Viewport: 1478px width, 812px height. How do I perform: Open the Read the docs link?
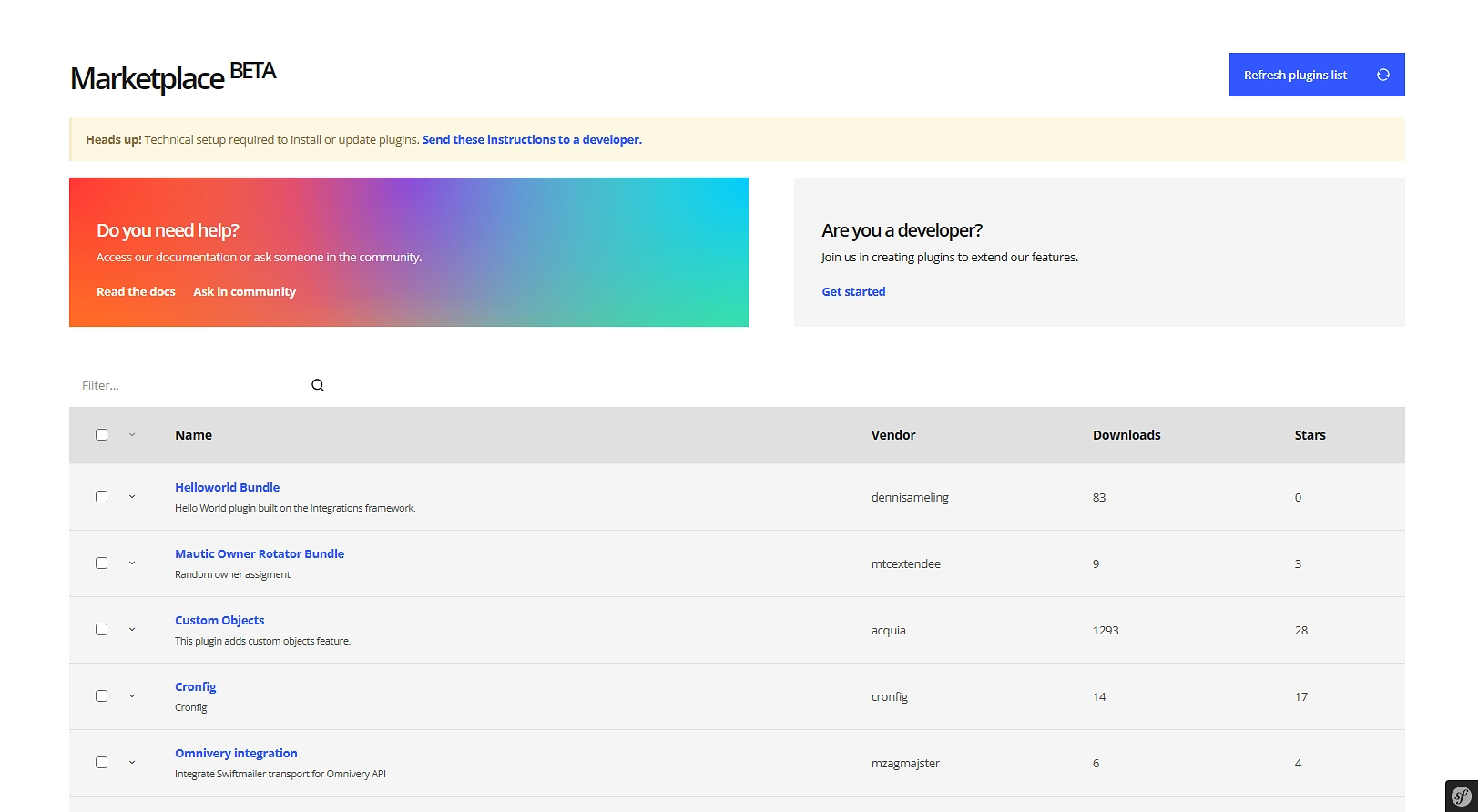click(x=136, y=291)
